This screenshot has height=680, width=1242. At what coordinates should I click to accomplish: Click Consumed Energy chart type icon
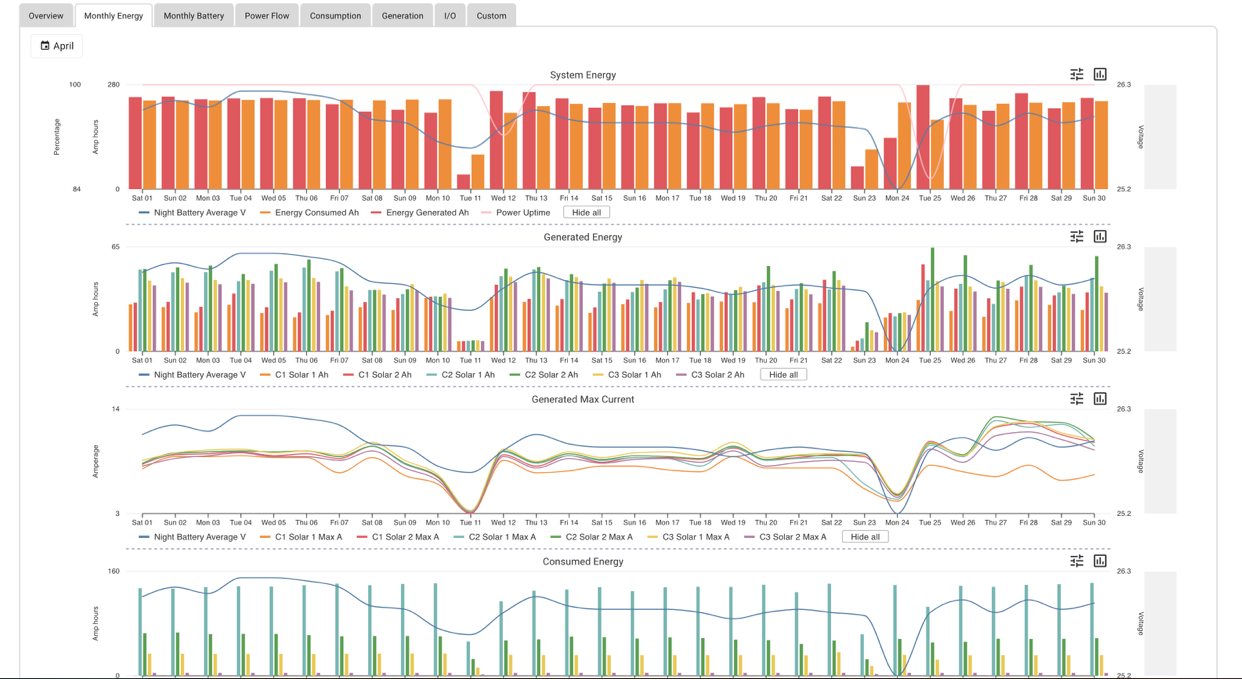point(1100,561)
